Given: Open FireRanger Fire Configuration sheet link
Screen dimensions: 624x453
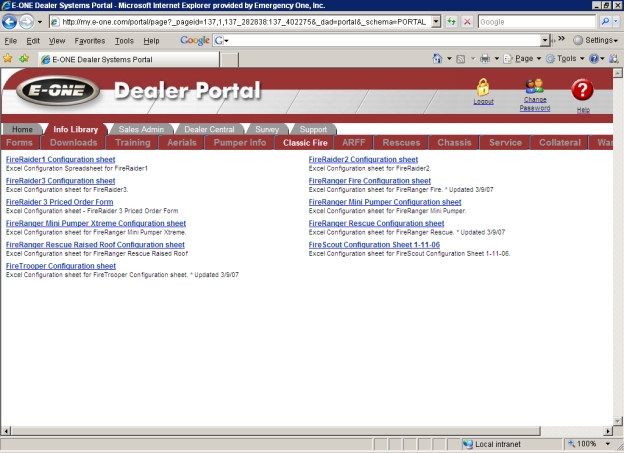Looking at the screenshot, I should tap(370, 181).
